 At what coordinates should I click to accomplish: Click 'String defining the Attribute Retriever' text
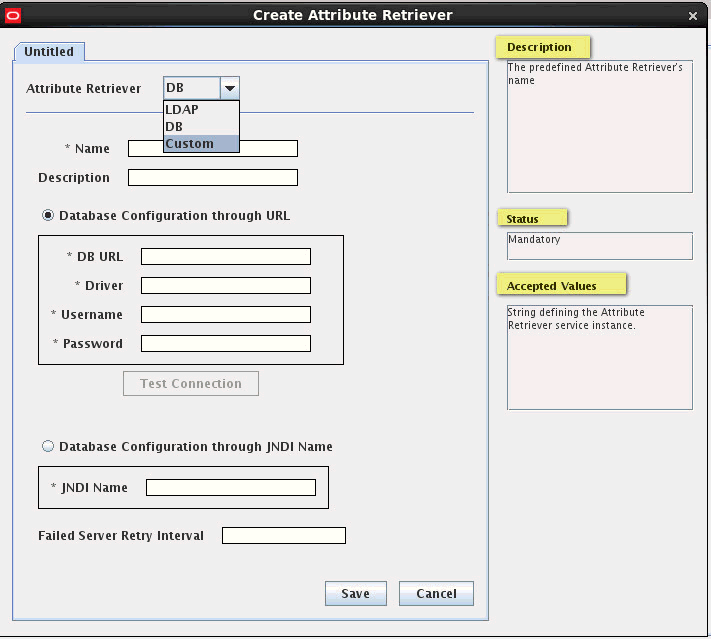tap(576, 319)
